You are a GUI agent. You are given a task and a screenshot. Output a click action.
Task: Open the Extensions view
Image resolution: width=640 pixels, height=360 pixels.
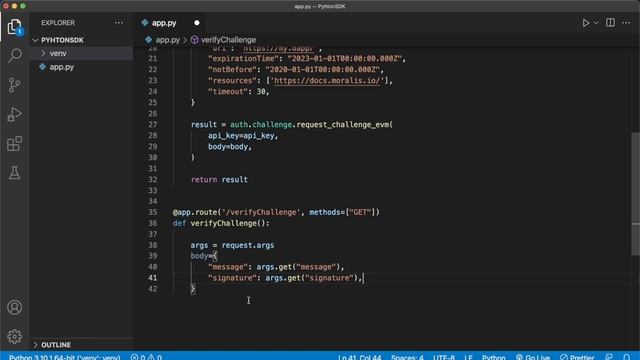tap(15, 144)
